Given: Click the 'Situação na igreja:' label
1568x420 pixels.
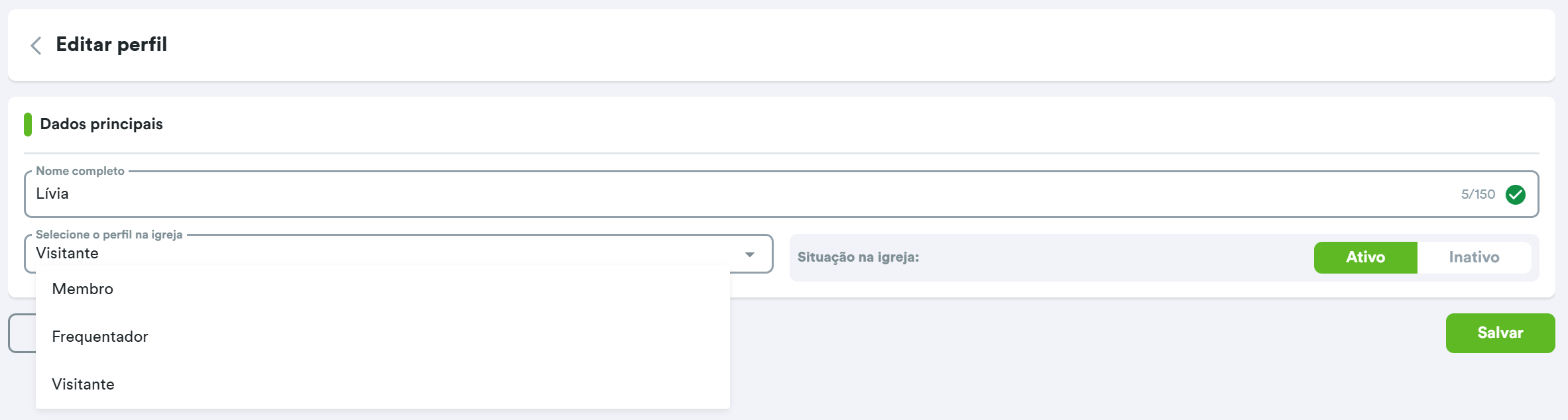Looking at the screenshot, I should (858, 257).
